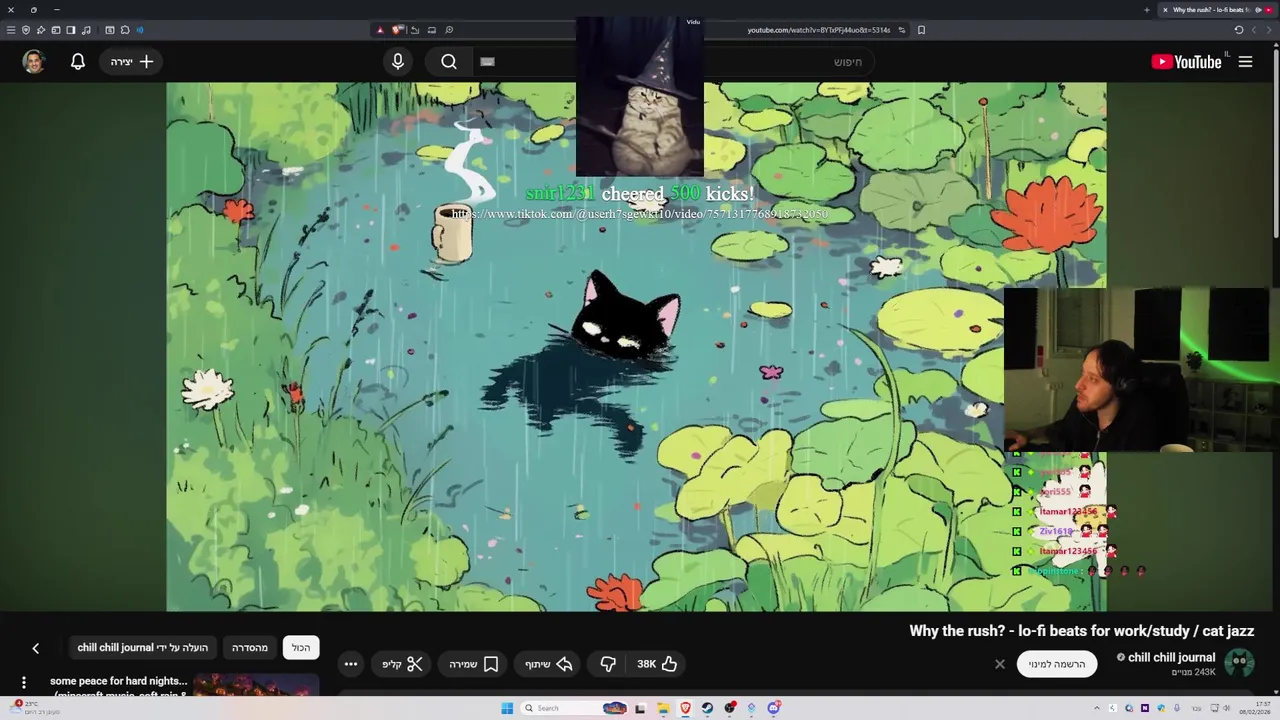Viewport: 1280px width, 720px height.
Task: Open Brave browser from taskbar
Action: point(685,708)
